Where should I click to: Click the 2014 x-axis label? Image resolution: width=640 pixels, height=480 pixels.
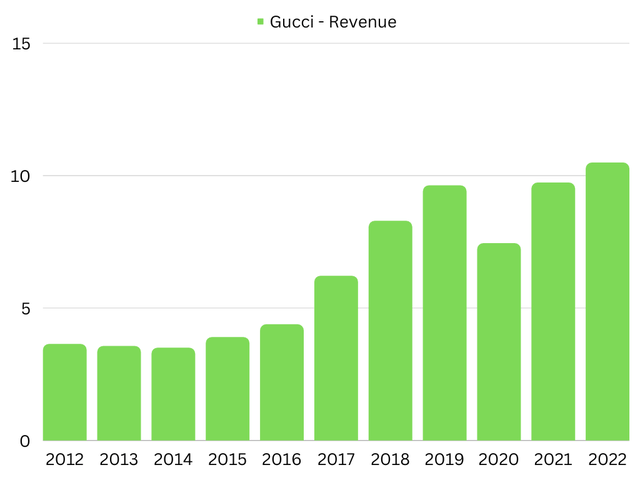point(173,460)
